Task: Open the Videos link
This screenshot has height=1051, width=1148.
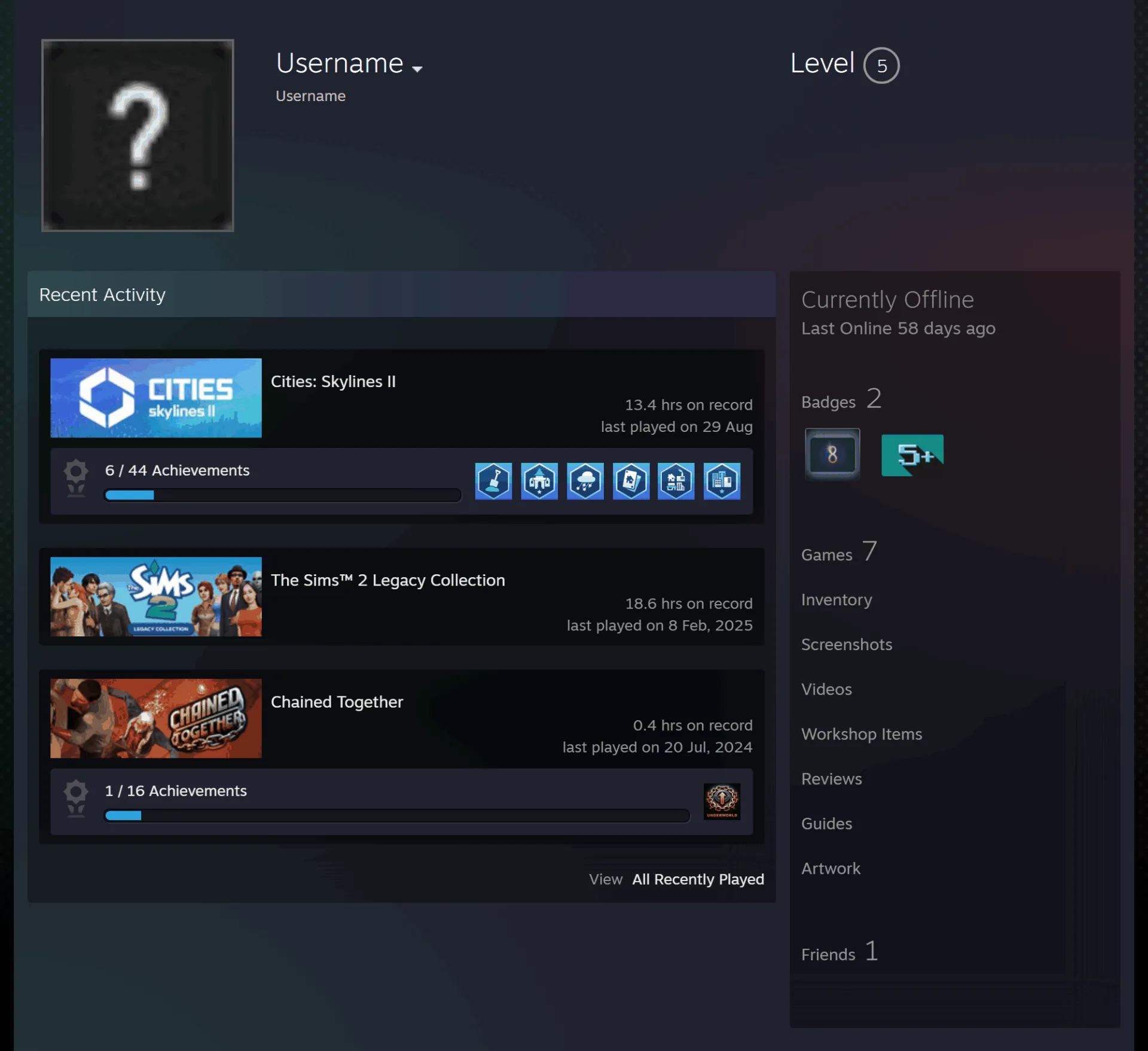Action: pyautogui.click(x=826, y=689)
